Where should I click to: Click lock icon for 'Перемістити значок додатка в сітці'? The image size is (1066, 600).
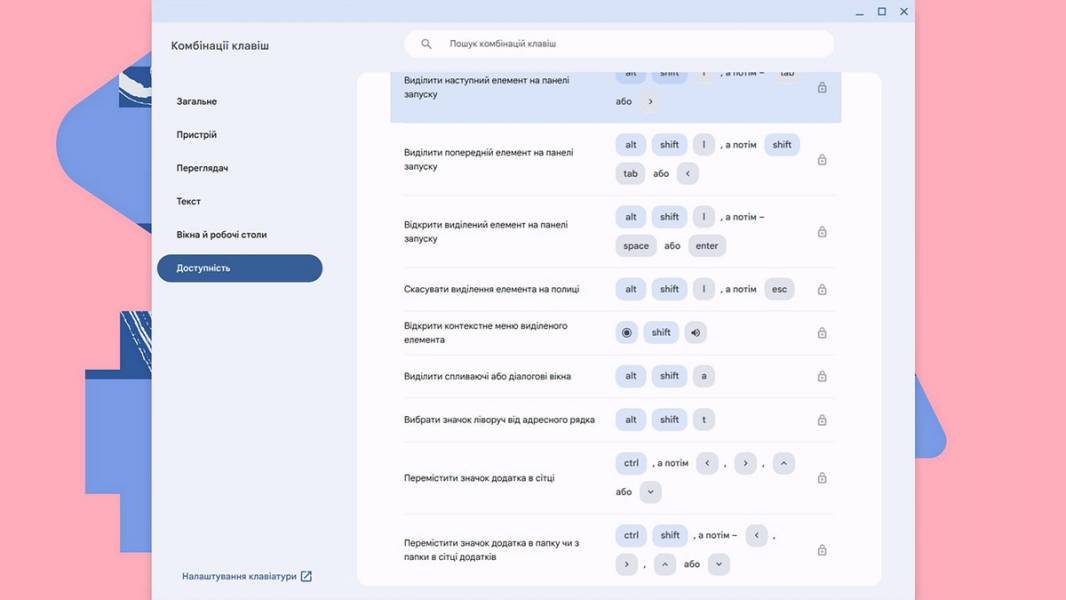coord(822,478)
